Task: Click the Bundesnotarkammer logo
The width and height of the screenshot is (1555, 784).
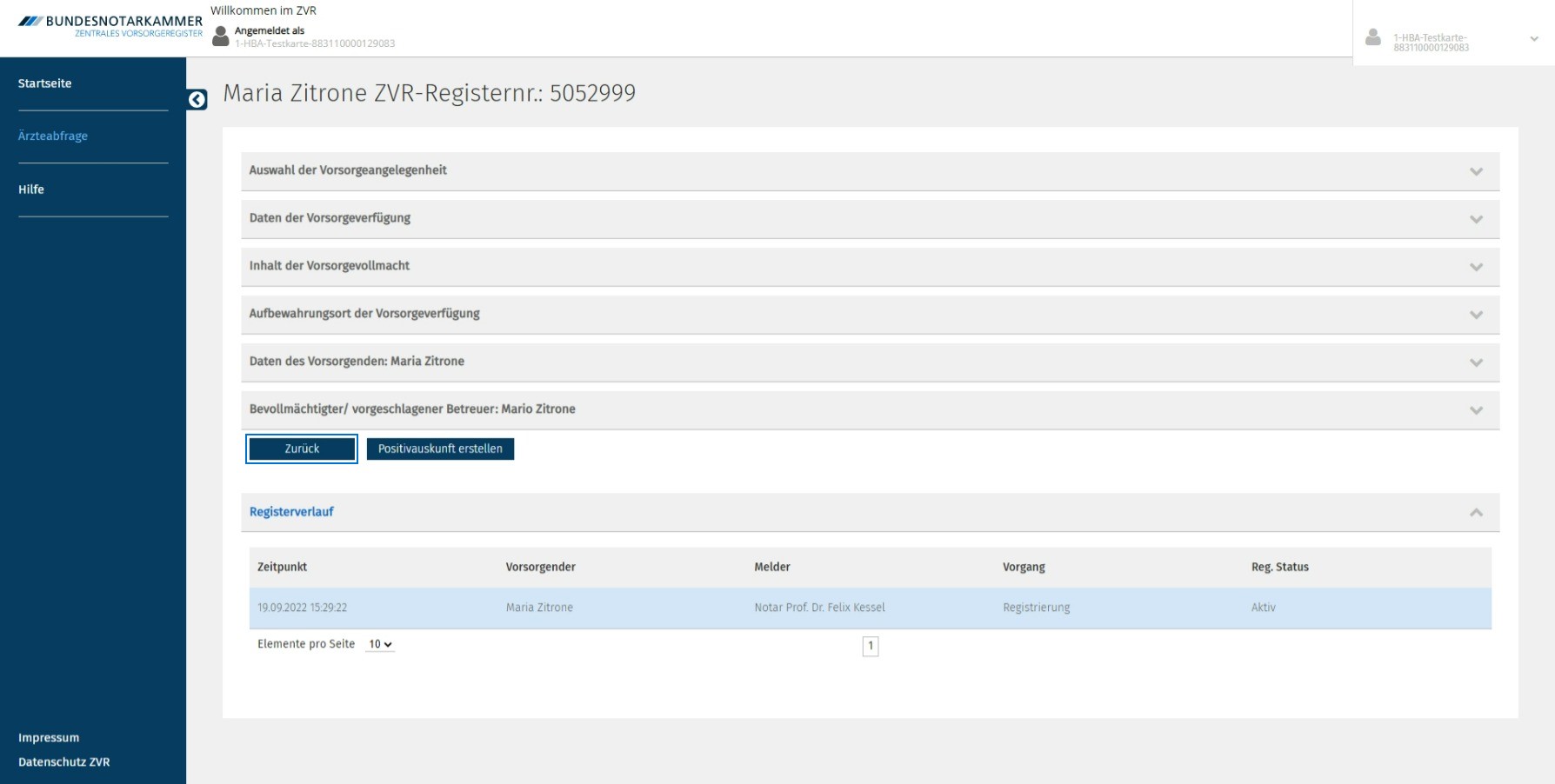Action: [110, 27]
